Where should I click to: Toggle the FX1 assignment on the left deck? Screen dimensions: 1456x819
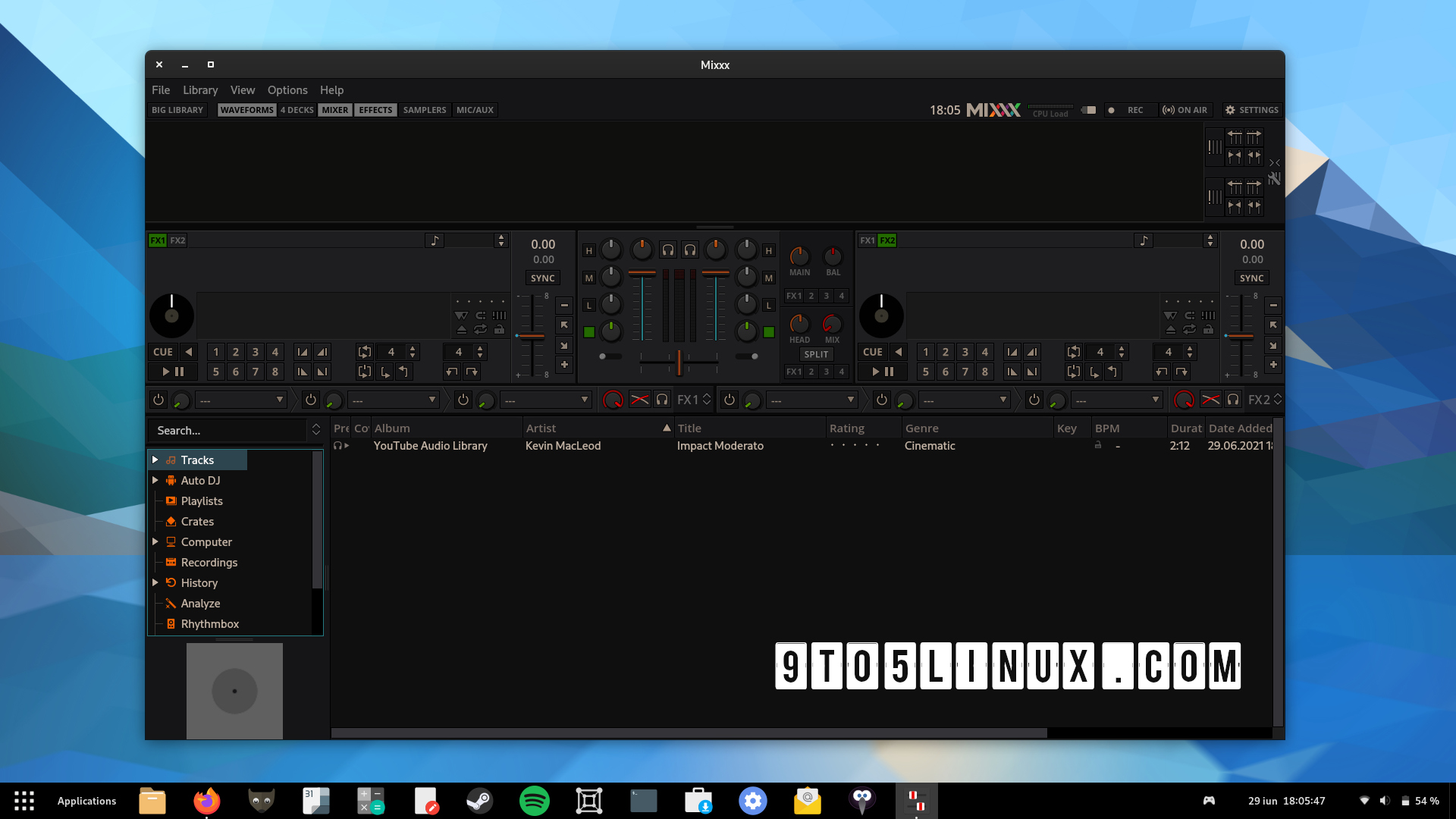156,240
